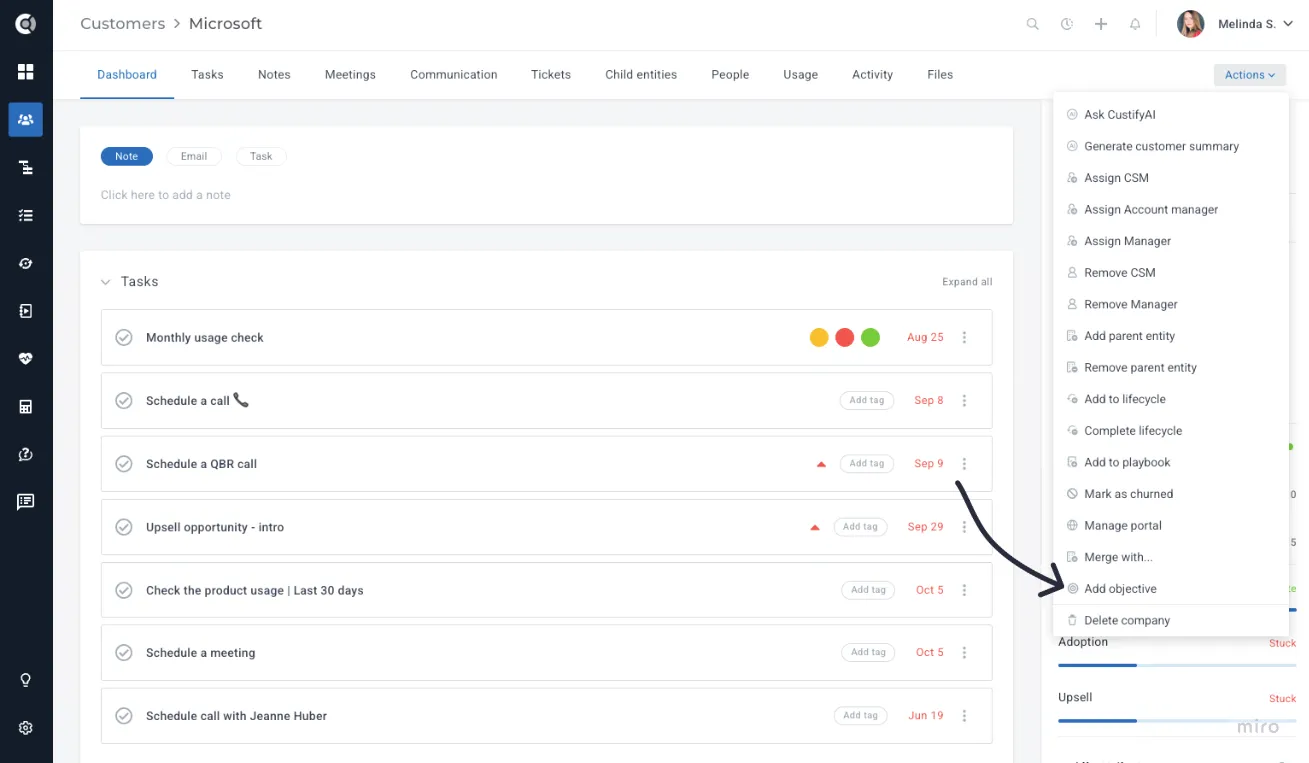1309x763 pixels.
Task: Open the messages chat icon in sidebar
Action: point(26,502)
